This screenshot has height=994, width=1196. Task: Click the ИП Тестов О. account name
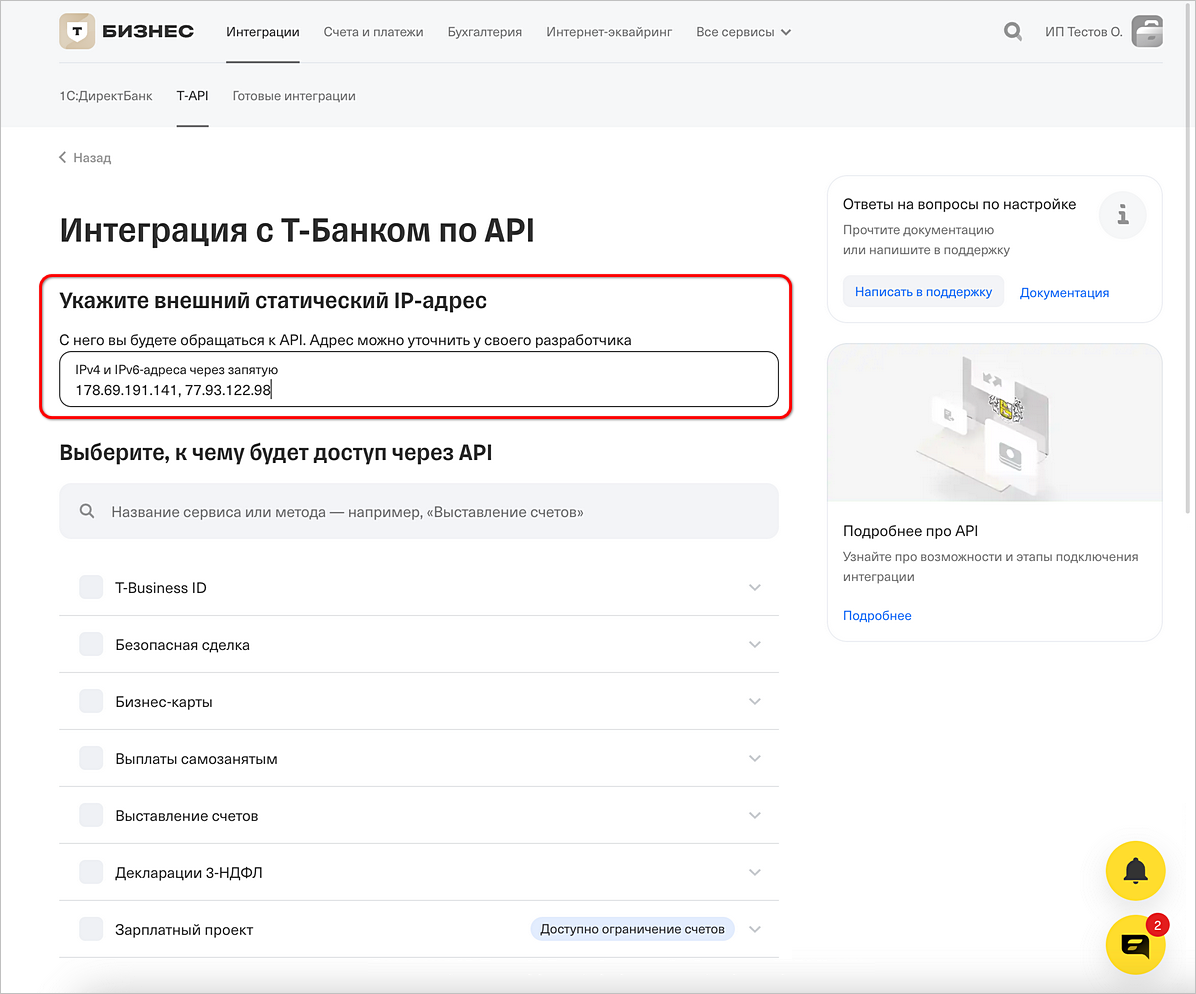point(1083,32)
